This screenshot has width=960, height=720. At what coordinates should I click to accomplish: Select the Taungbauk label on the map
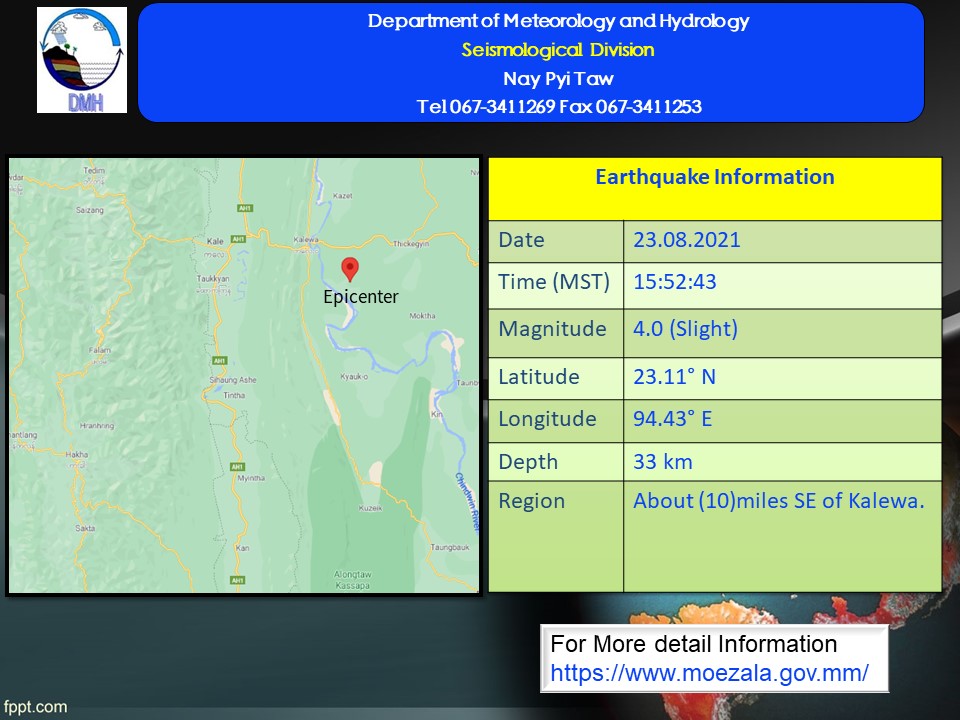click(x=449, y=547)
